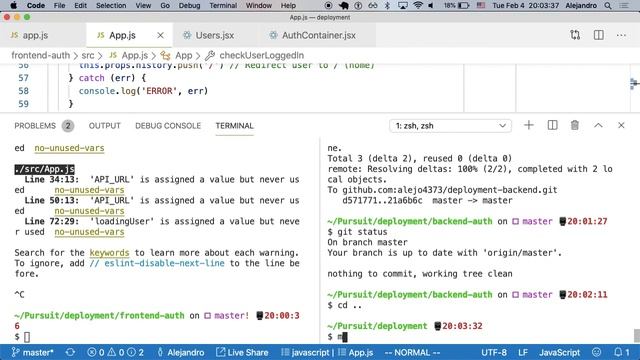Split the editor to the right

point(598,35)
